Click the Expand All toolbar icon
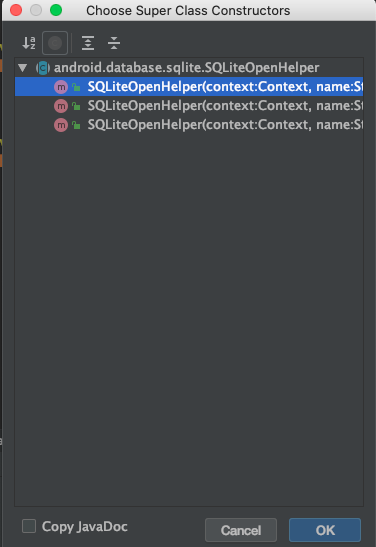 [88, 43]
